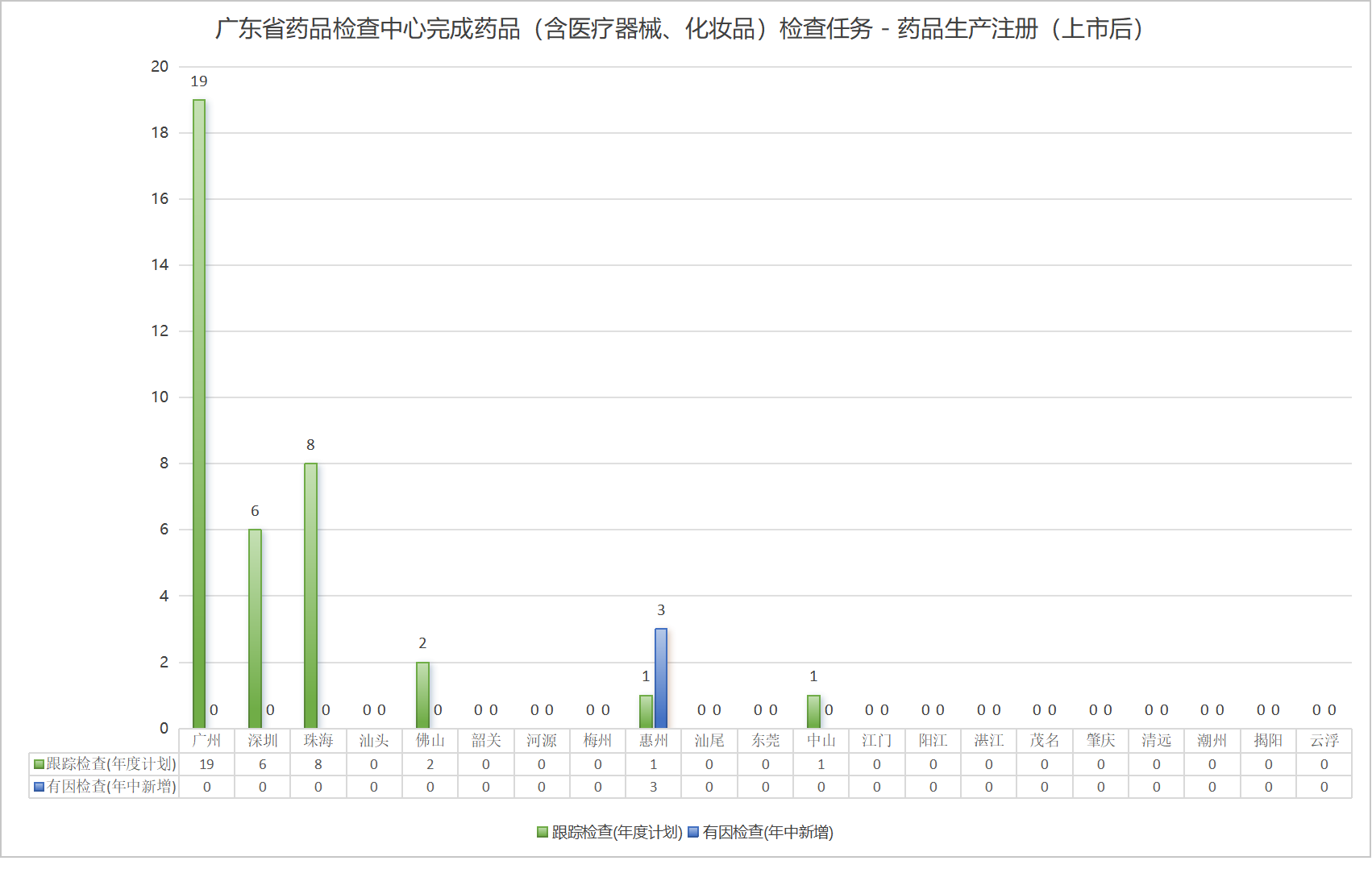The width and height of the screenshot is (1372, 869).
Task: Click green swatch in data table row header
Action: 39,764
